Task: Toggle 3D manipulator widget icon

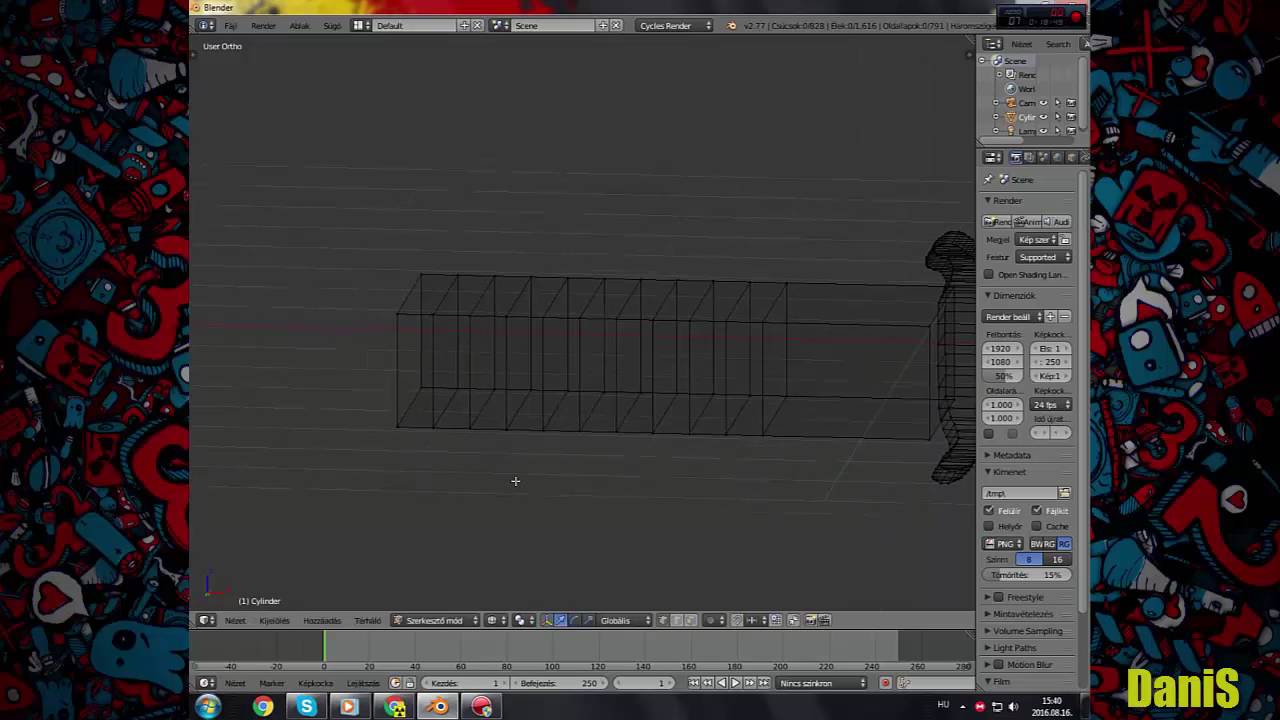Action: [547, 620]
